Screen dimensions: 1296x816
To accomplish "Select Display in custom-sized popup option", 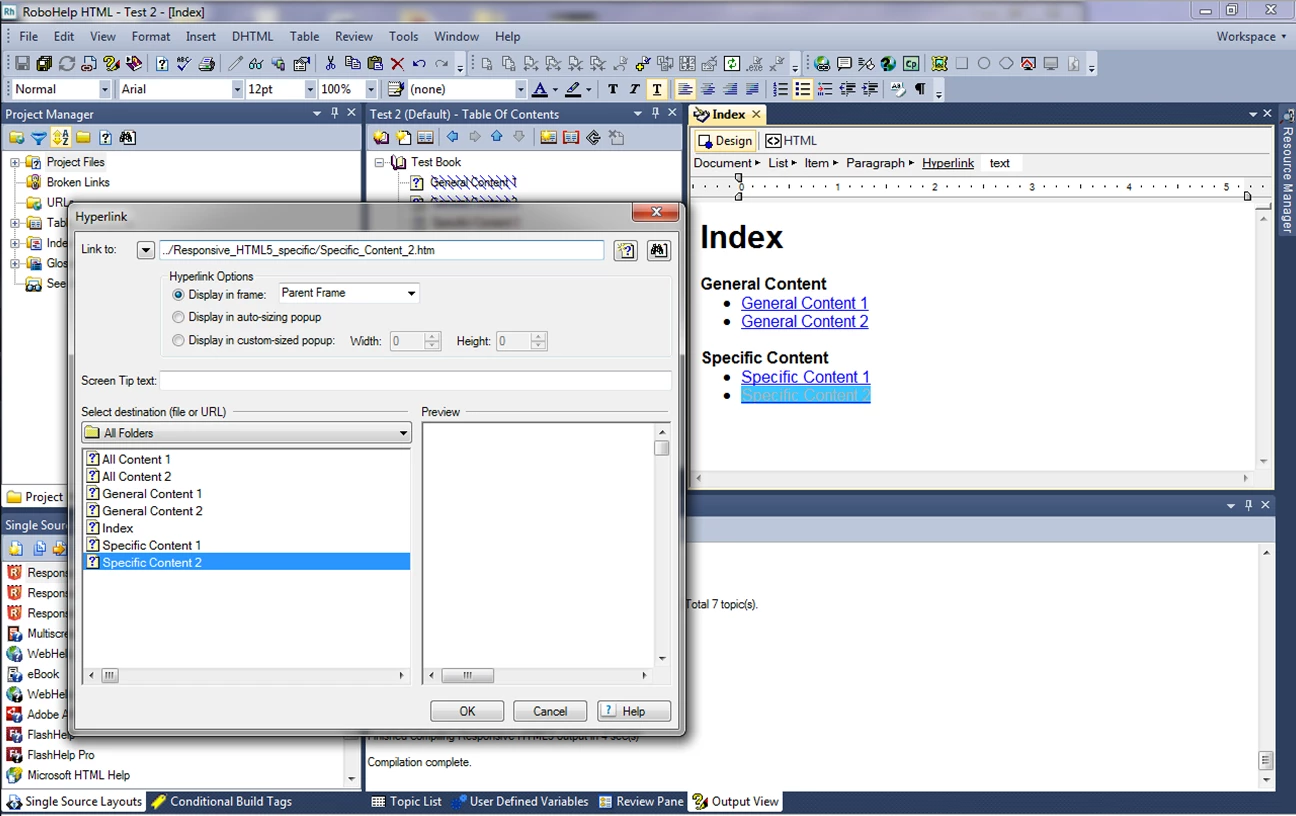I will pyautogui.click(x=179, y=340).
